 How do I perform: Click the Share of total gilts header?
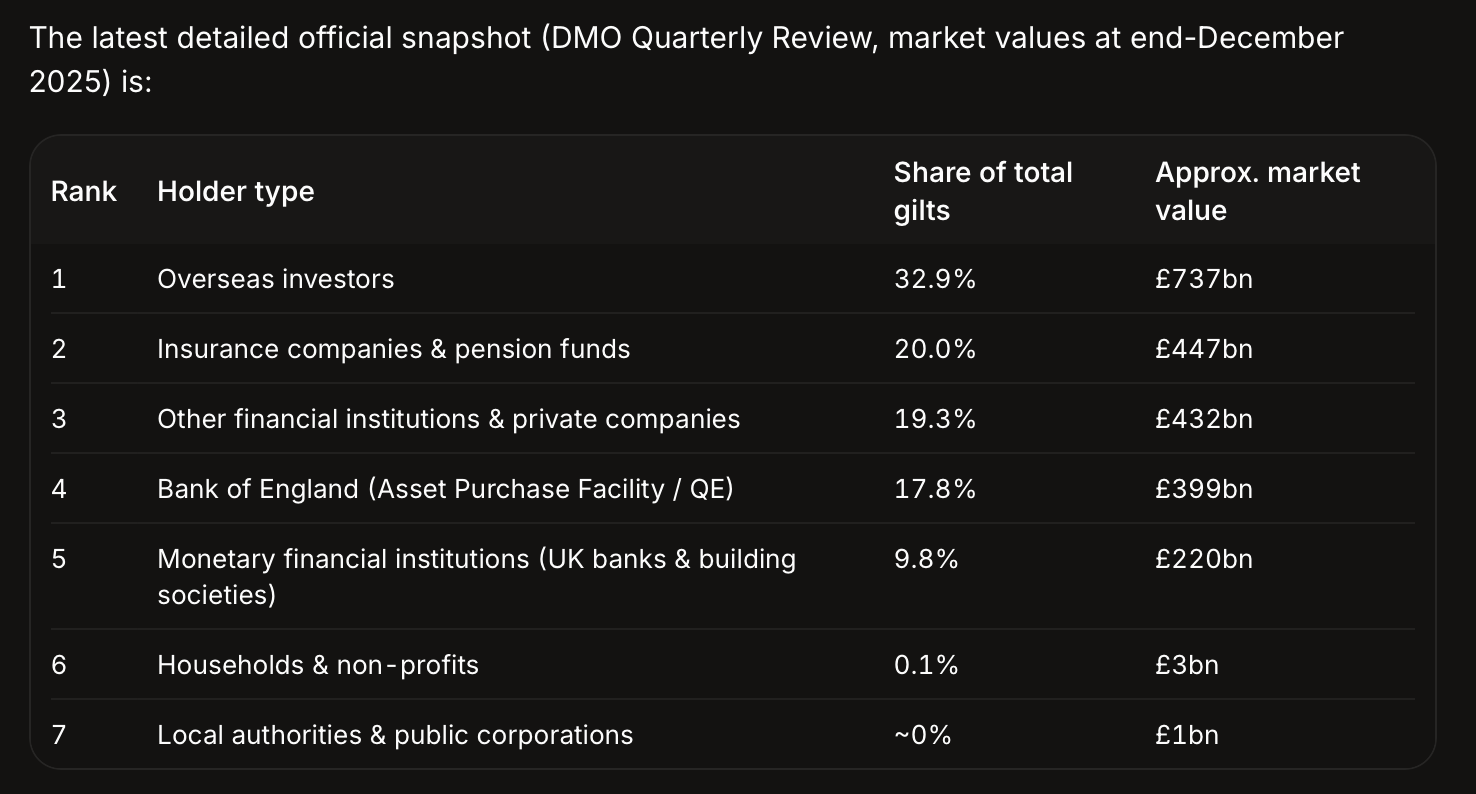[x=983, y=191]
